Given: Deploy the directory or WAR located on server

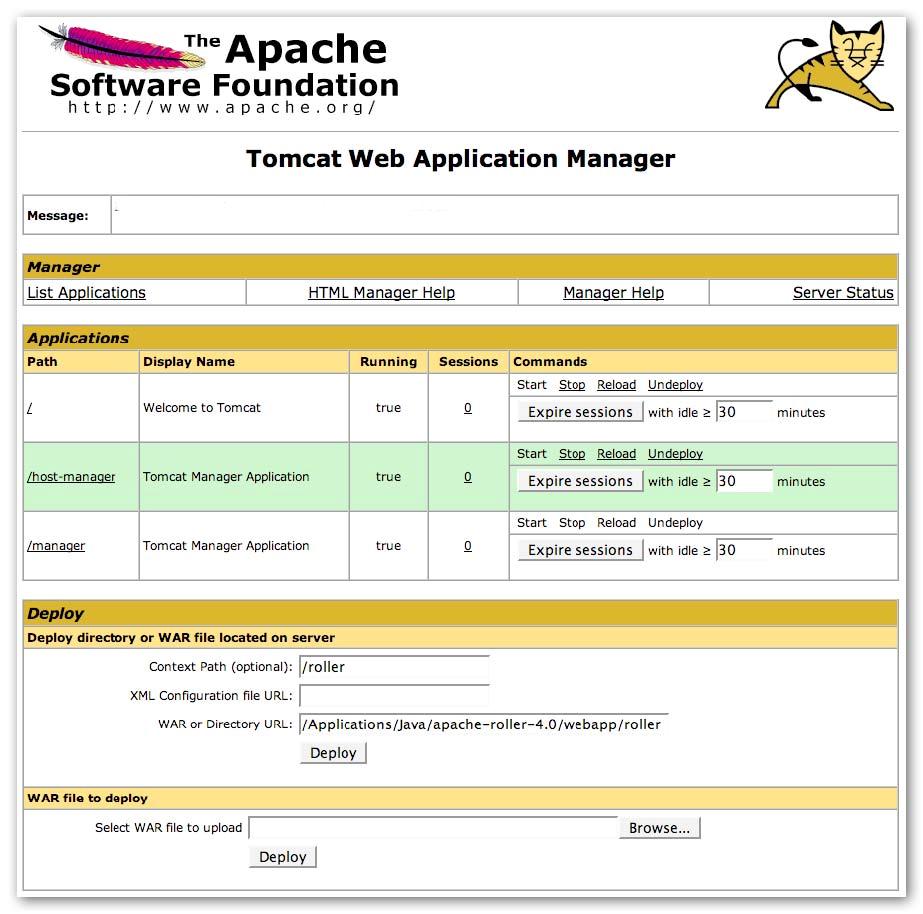Looking at the screenshot, I should click(x=333, y=753).
